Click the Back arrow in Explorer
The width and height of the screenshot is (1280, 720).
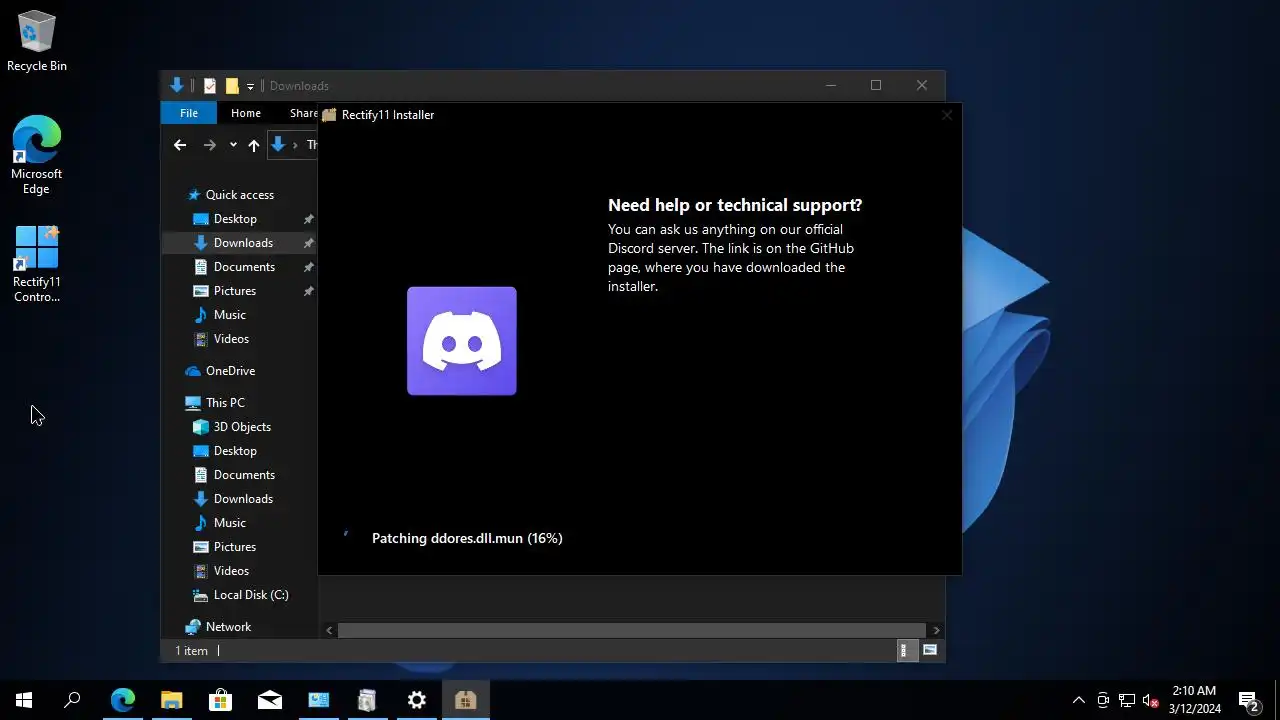tap(180, 145)
